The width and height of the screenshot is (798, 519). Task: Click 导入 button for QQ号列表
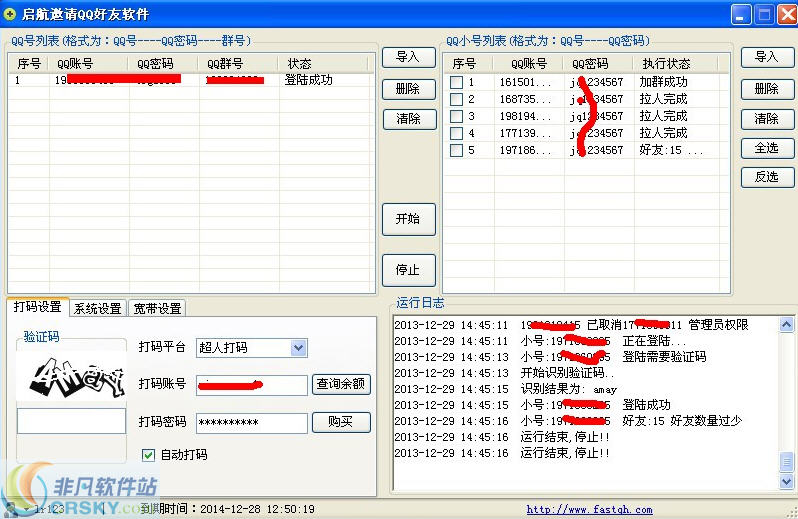(x=409, y=57)
